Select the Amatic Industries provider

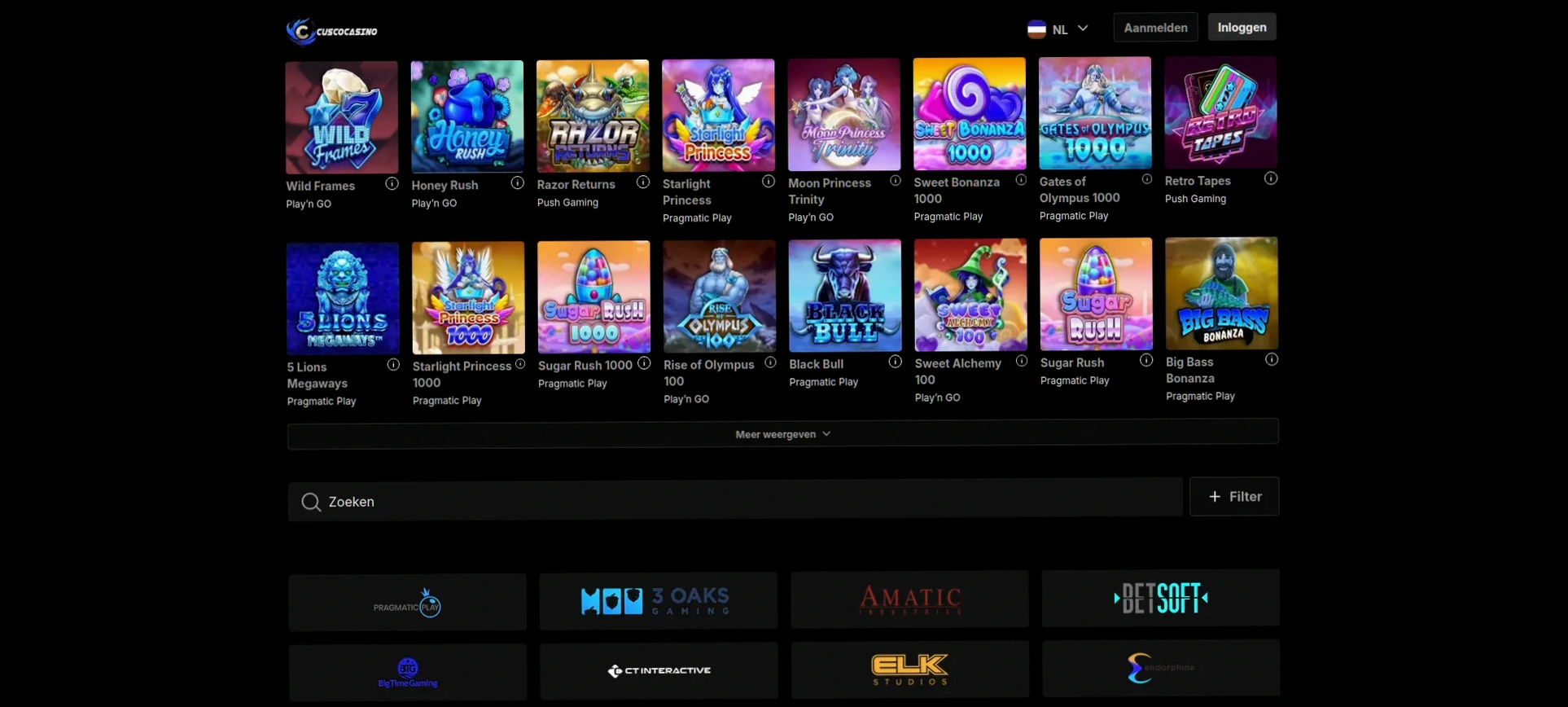[x=909, y=599]
